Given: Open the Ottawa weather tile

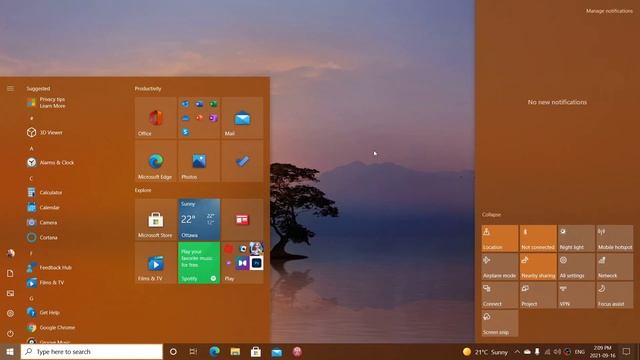Looking at the screenshot, I should point(199,220).
